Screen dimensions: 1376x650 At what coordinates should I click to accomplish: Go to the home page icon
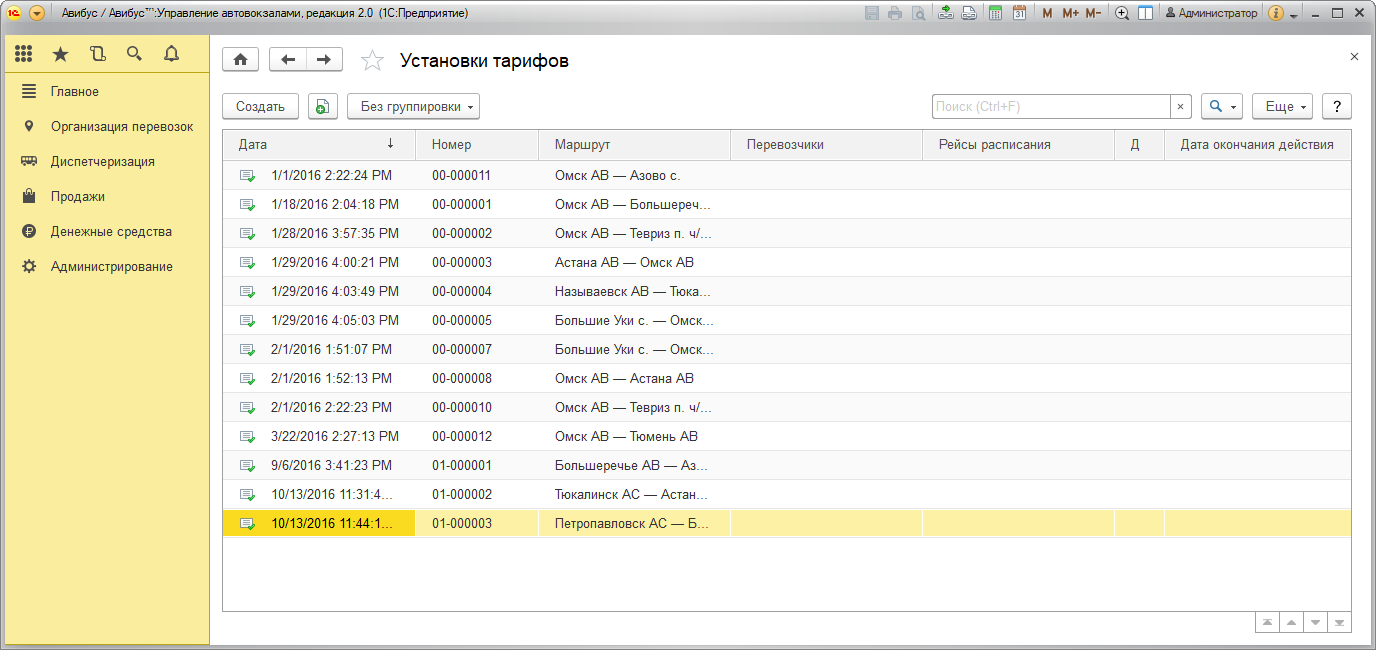pos(240,60)
